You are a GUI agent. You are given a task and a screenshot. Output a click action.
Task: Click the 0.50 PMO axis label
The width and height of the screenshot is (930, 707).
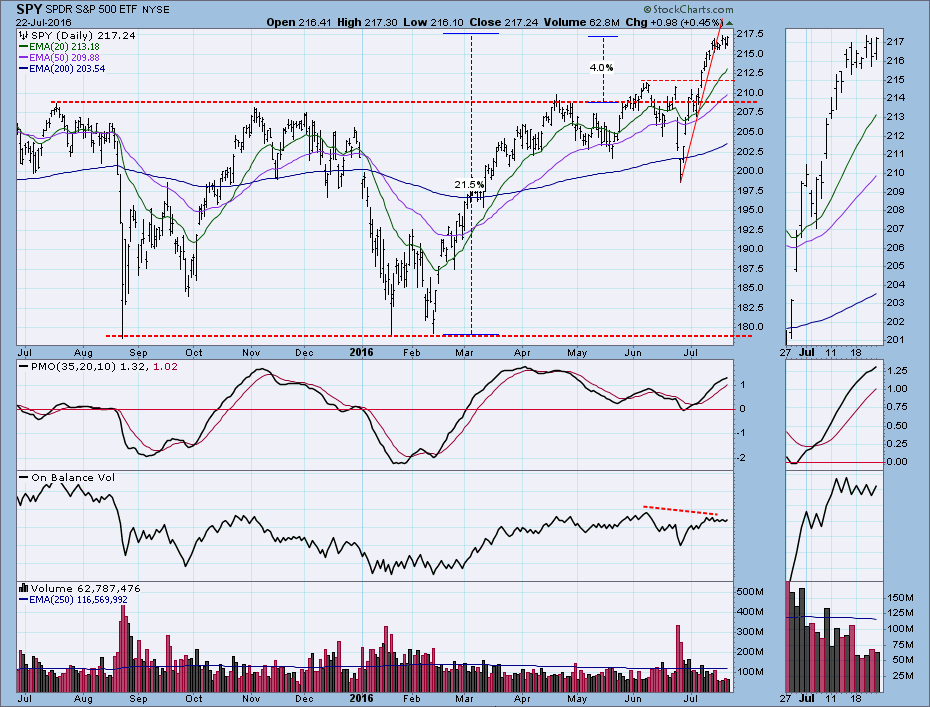pyautogui.click(x=898, y=425)
